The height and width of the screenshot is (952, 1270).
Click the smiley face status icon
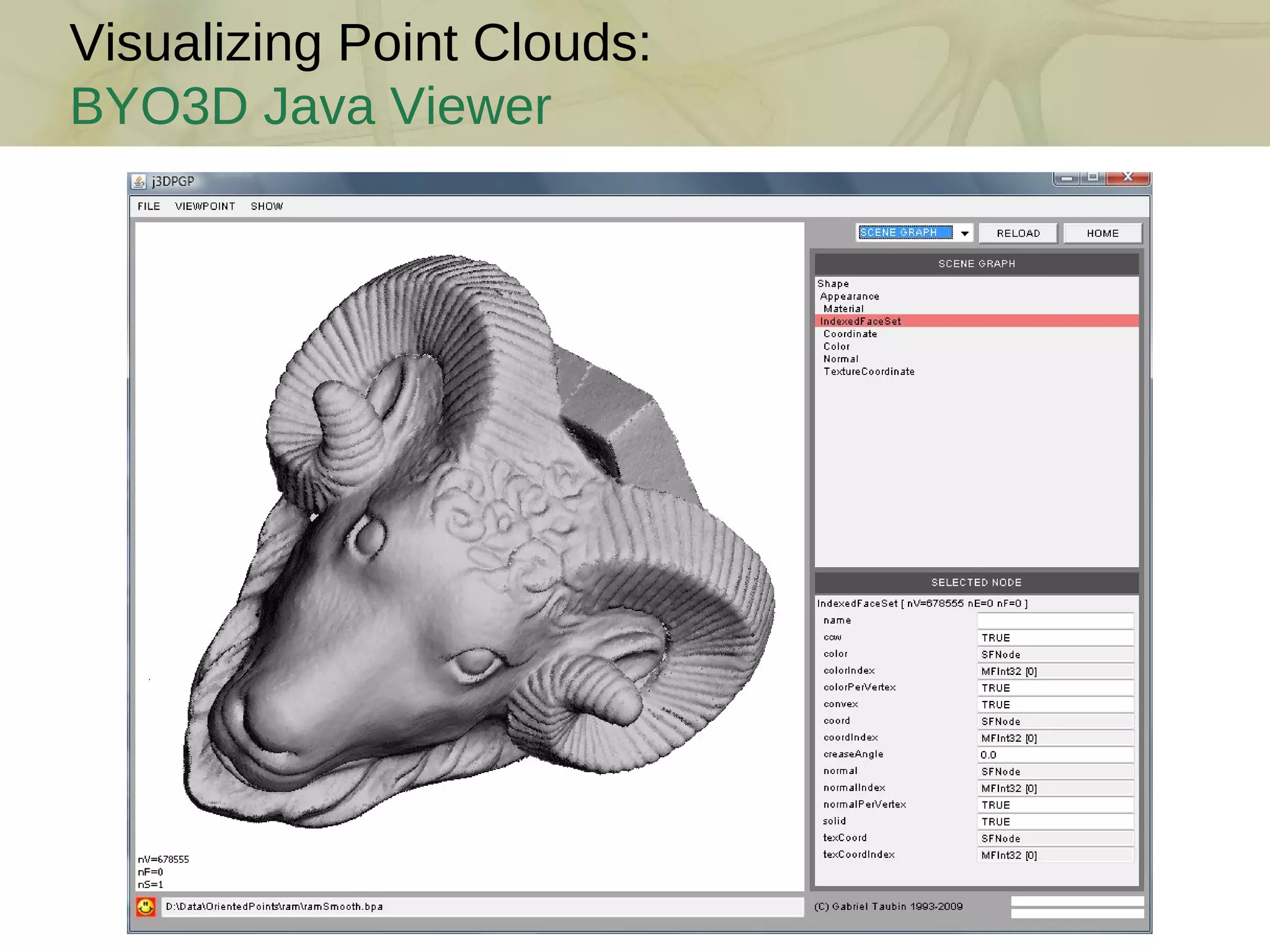pyautogui.click(x=146, y=907)
